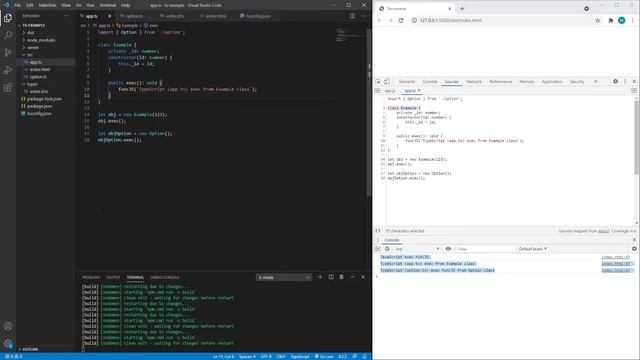Open Run and Debug view in activity bar
This screenshot has width=640, height=360.
[8, 70]
